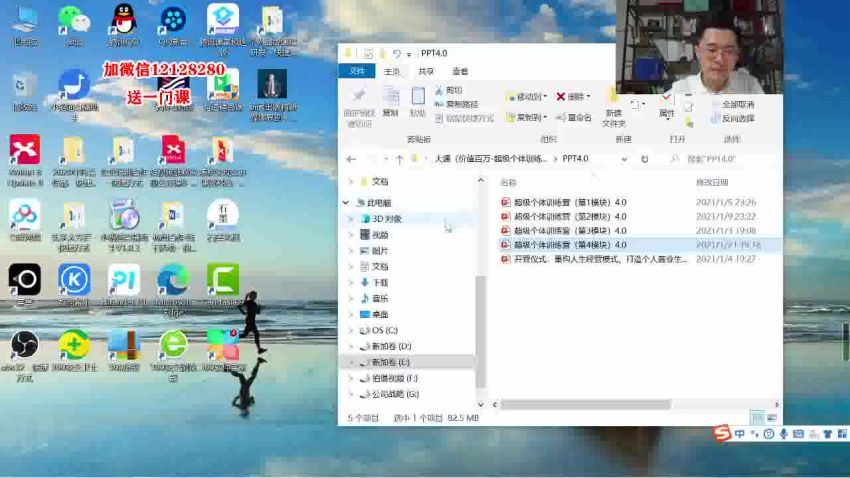
Task: Open the address bar history dropdown
Action: (624, 159)
